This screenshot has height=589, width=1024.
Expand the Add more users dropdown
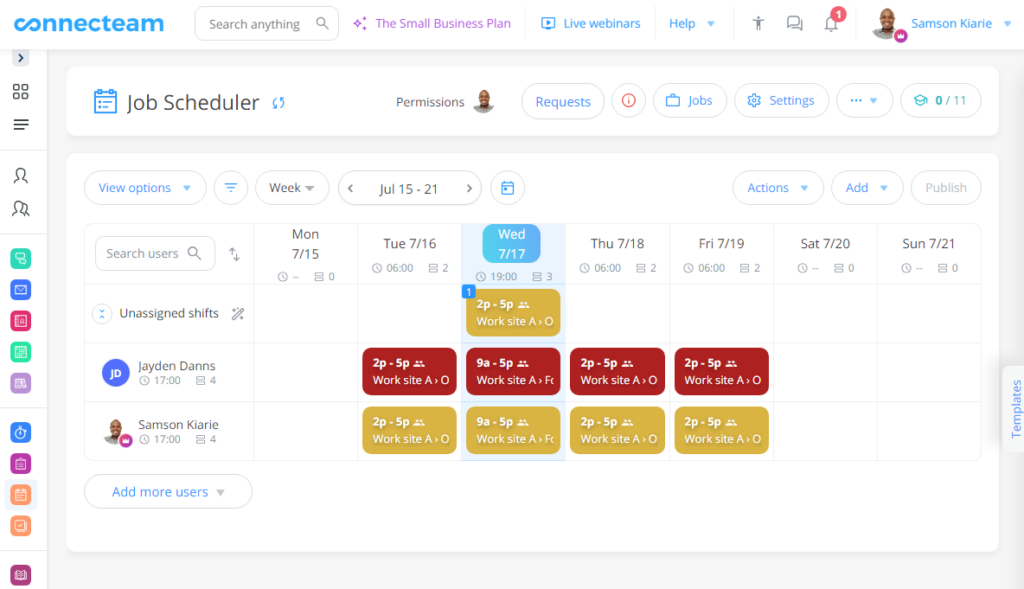[168, 492]
